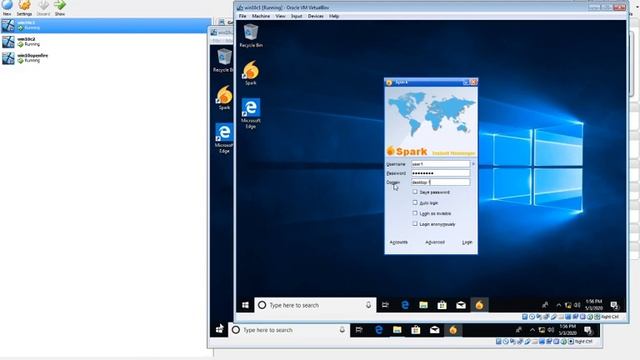
Task: Select the win10c2 virtual machine
Action: point(106,42)
